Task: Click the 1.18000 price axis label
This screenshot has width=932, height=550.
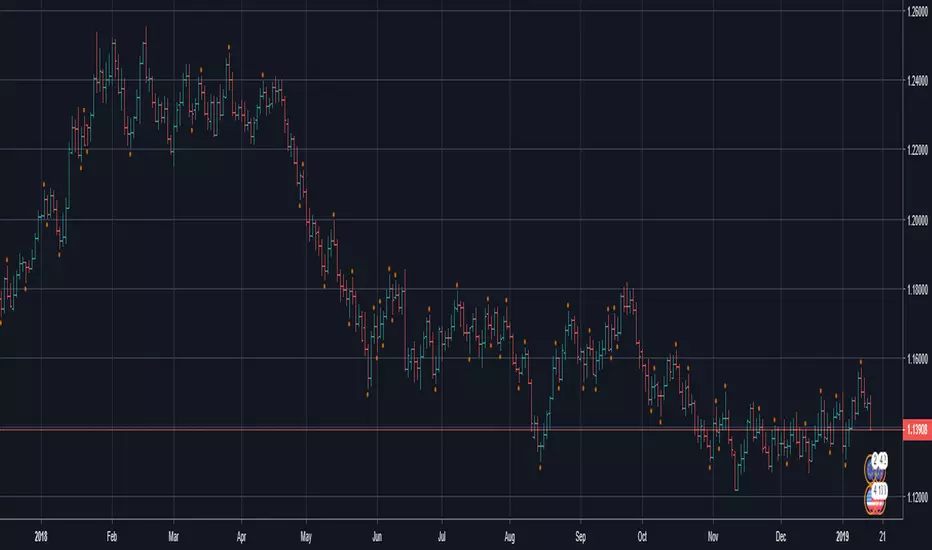Action: click(x=917, y=290)
